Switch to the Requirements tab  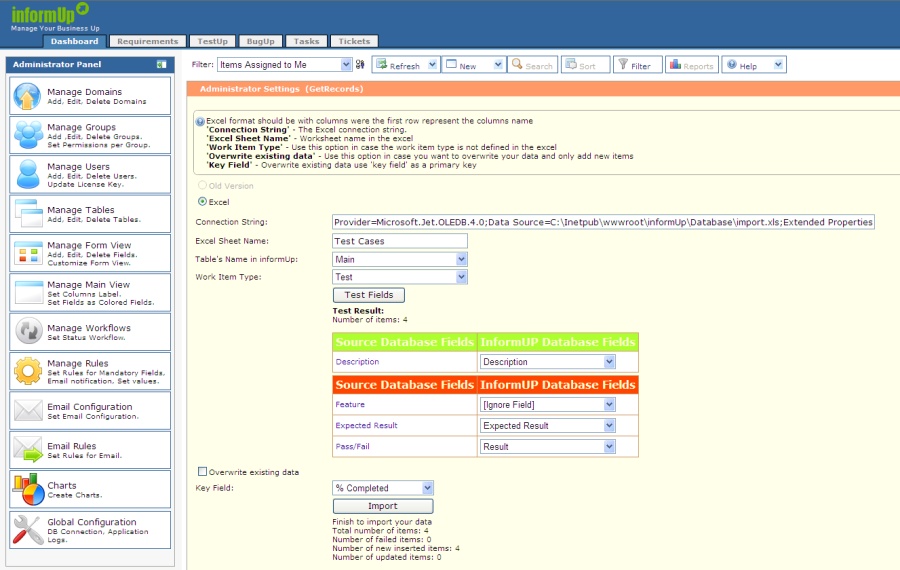pyautogui.click(x=148, y=41)
